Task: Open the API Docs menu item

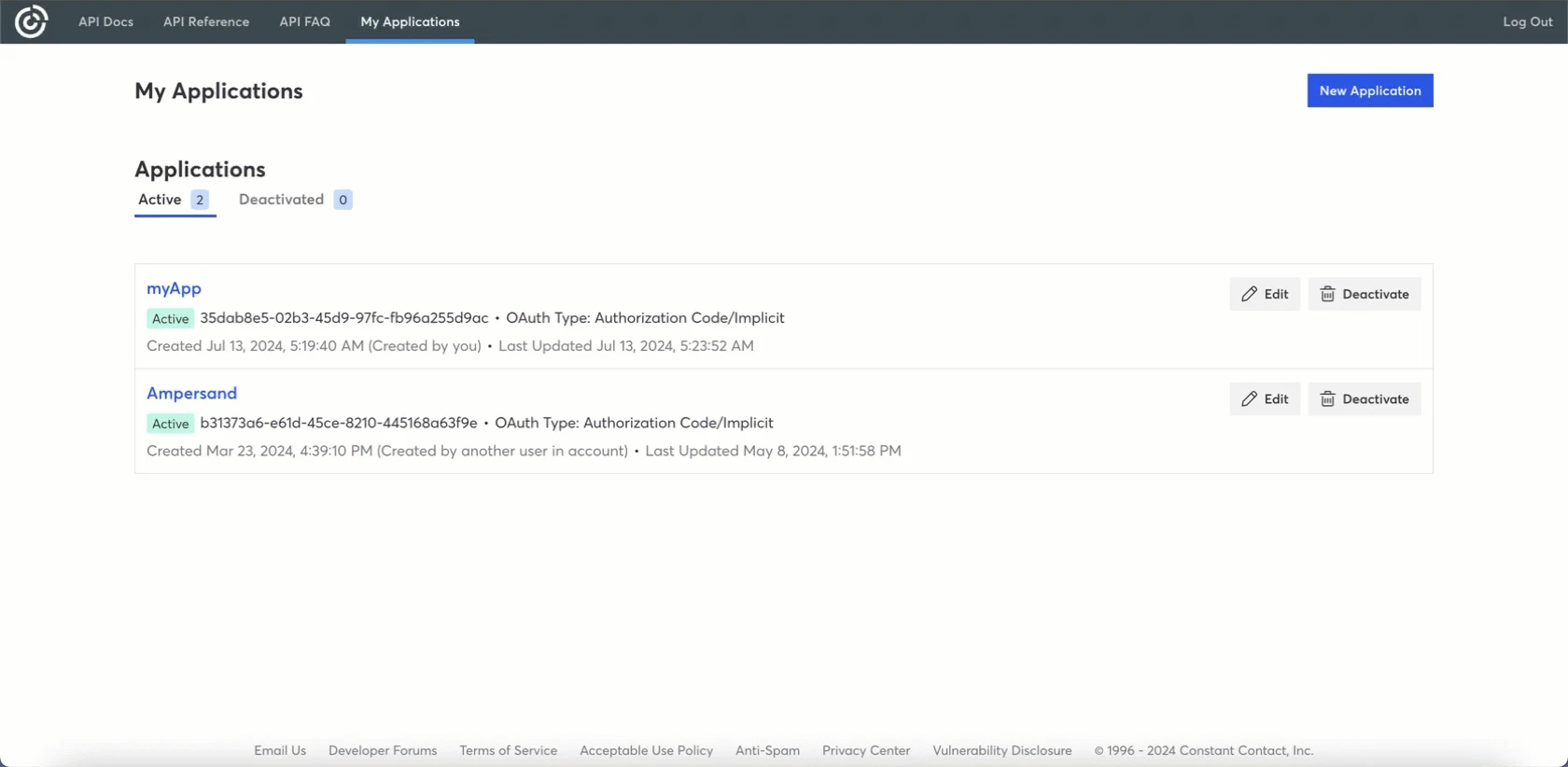Action: pos(105,21)
